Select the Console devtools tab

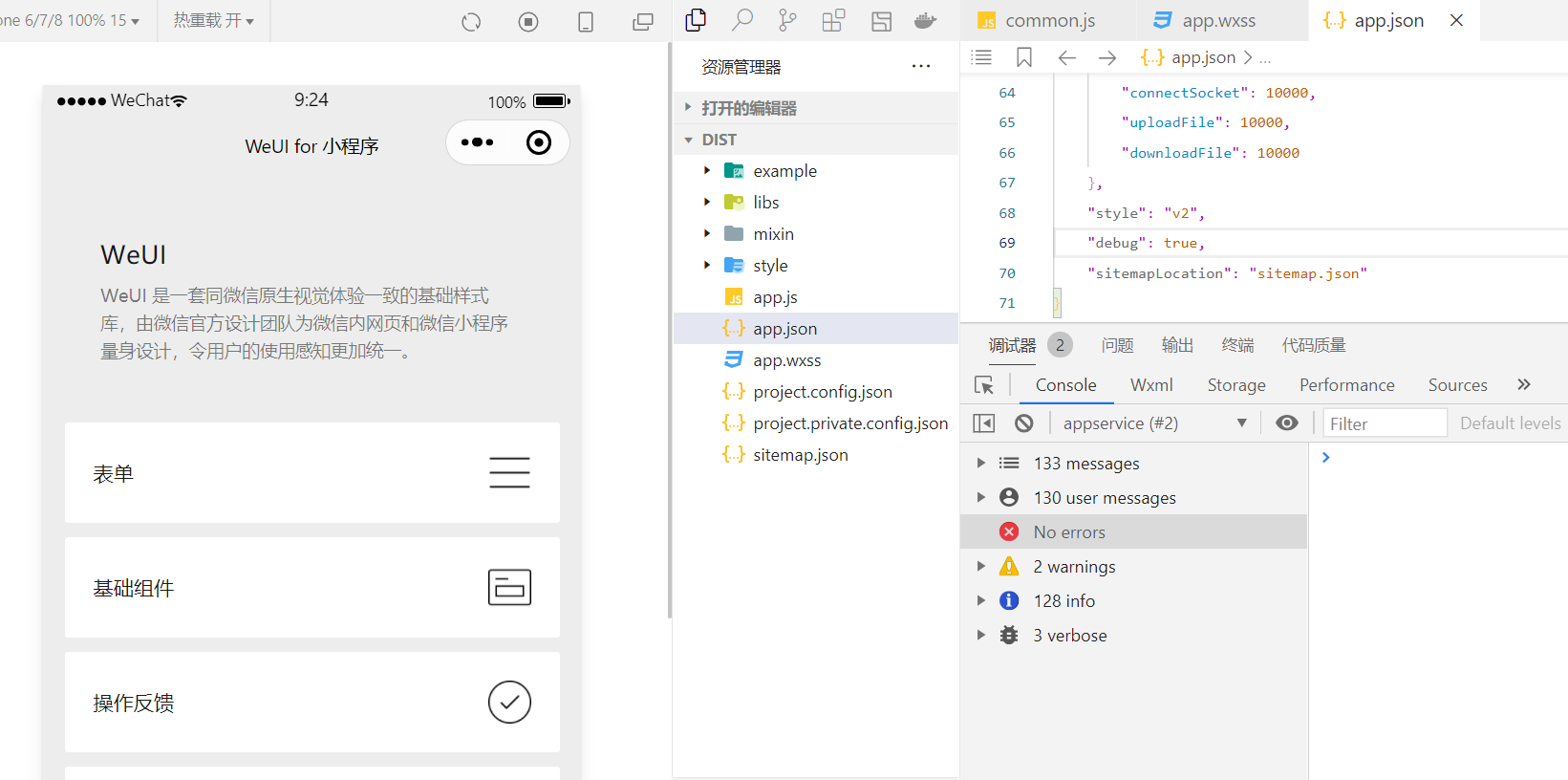pos(1065,385)
